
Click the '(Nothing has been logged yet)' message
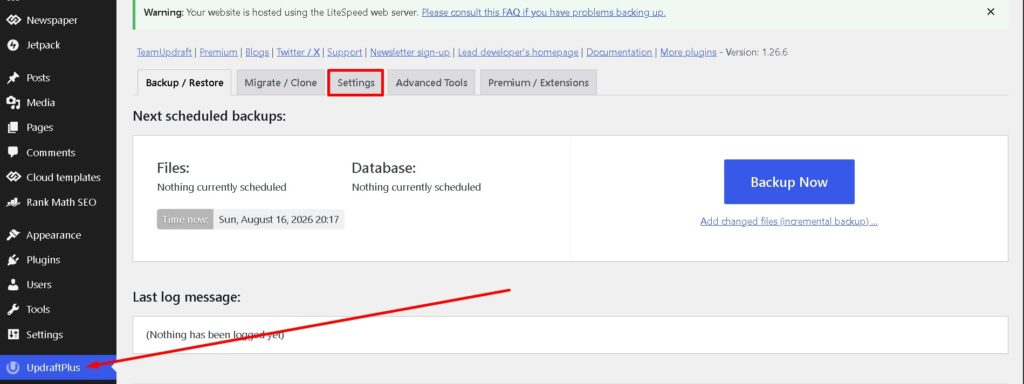click(x=215, y=334)
